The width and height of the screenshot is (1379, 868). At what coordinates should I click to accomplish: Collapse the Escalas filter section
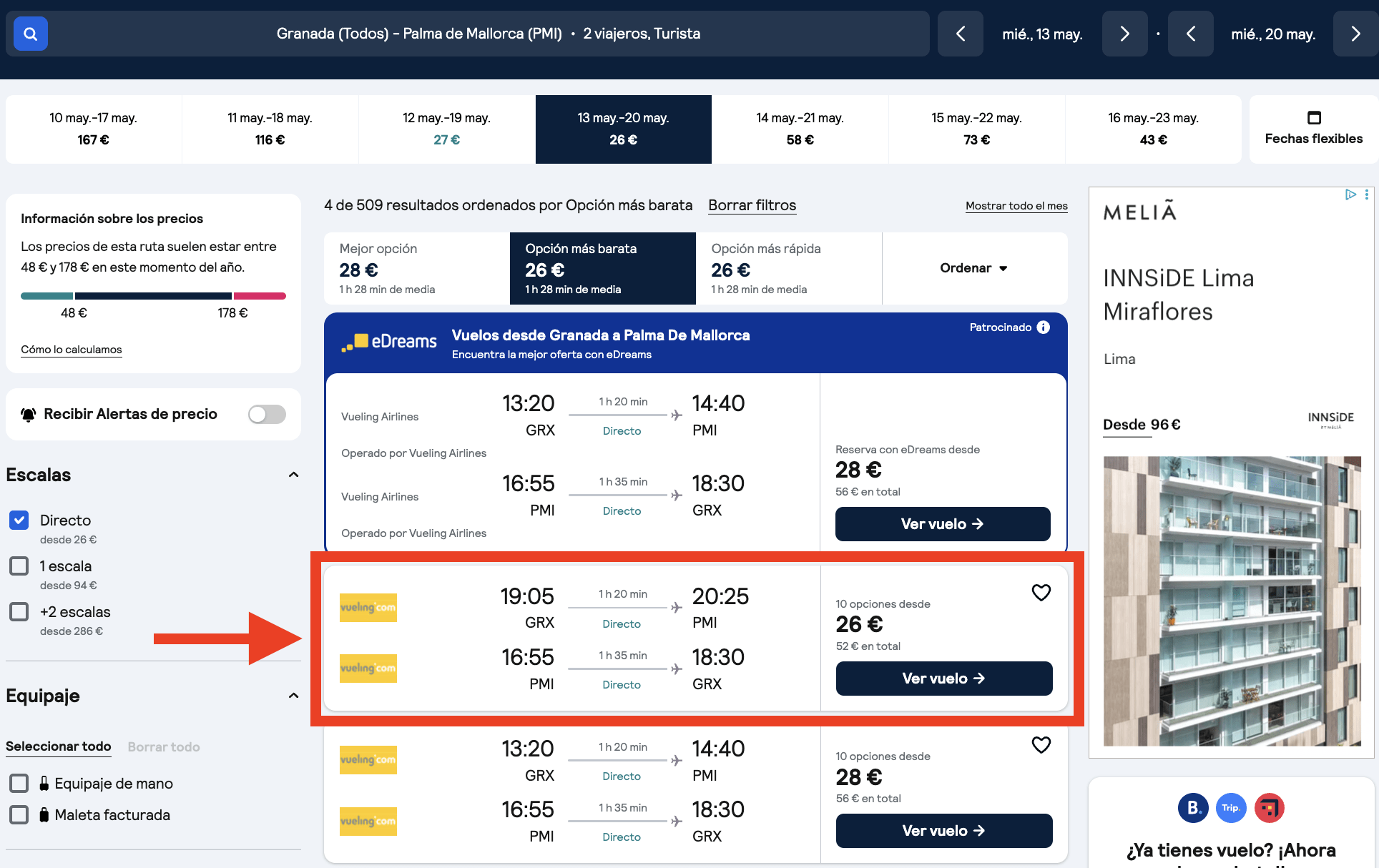293,475
